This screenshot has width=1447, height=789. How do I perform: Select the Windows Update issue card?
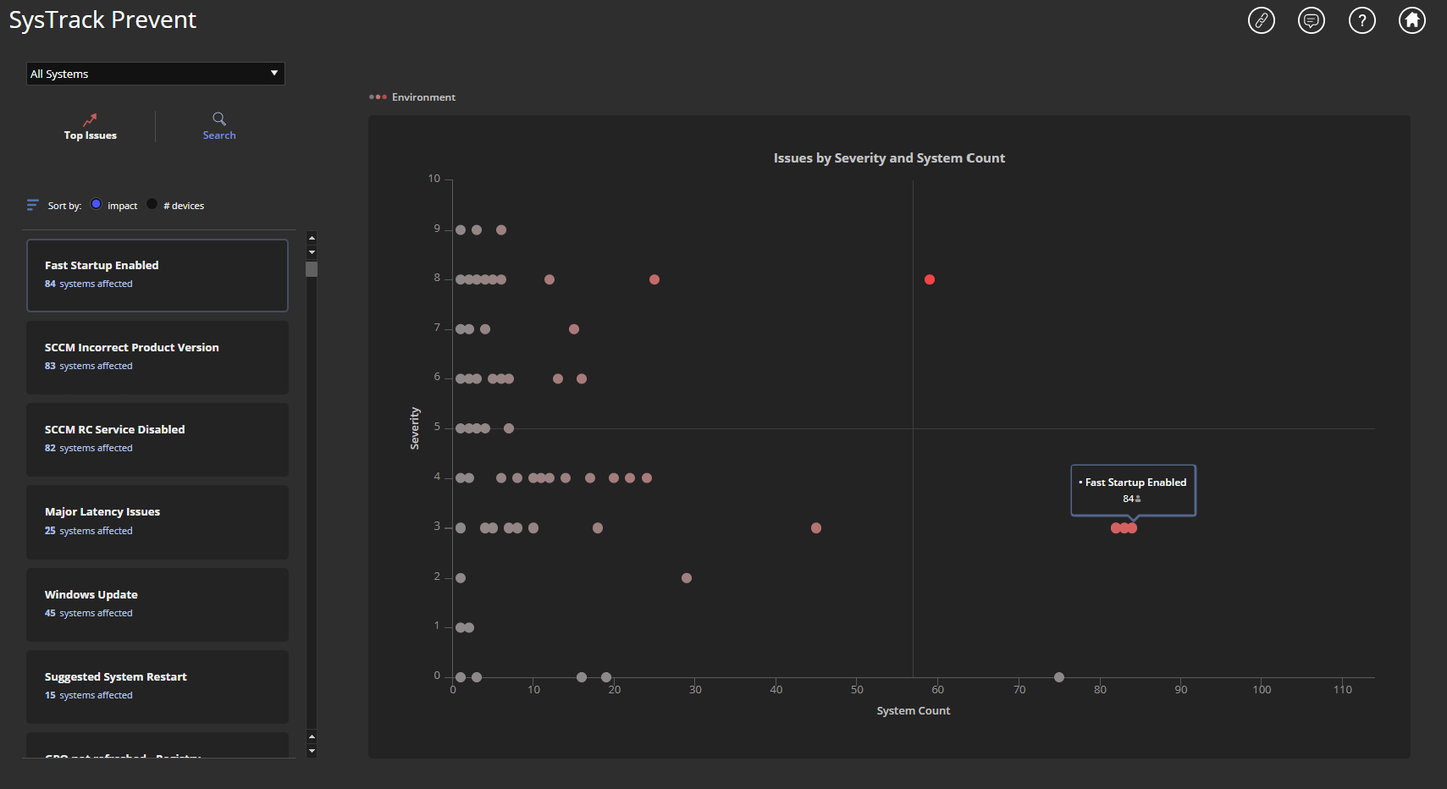coord(157,604)
